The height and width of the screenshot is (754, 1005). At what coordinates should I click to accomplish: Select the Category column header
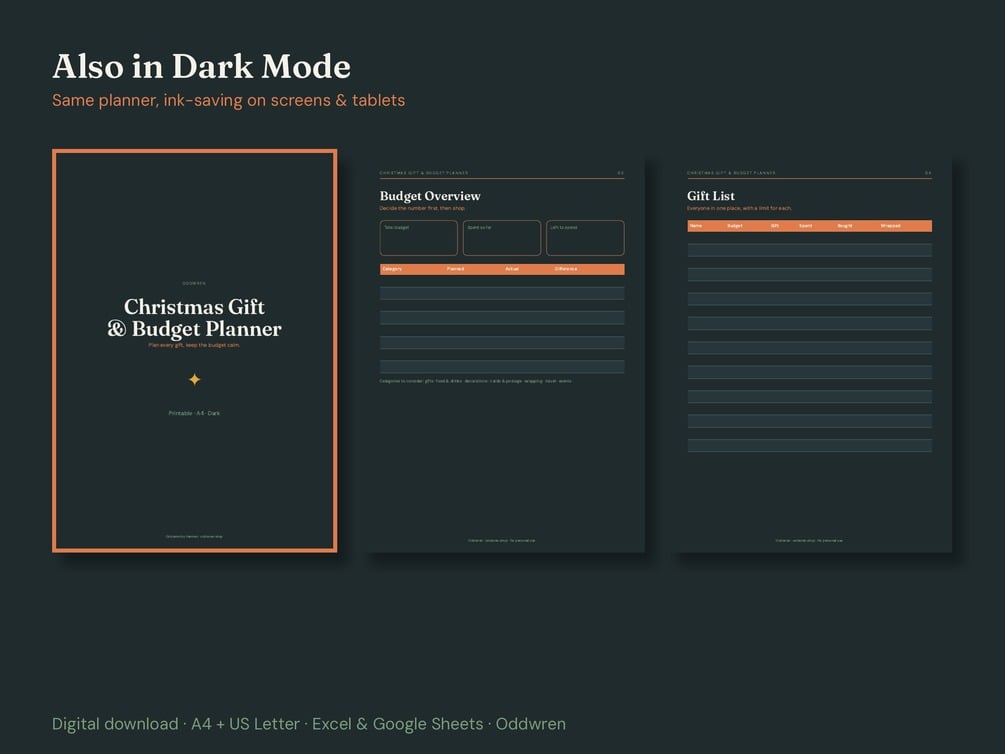[x=392, y=269]
